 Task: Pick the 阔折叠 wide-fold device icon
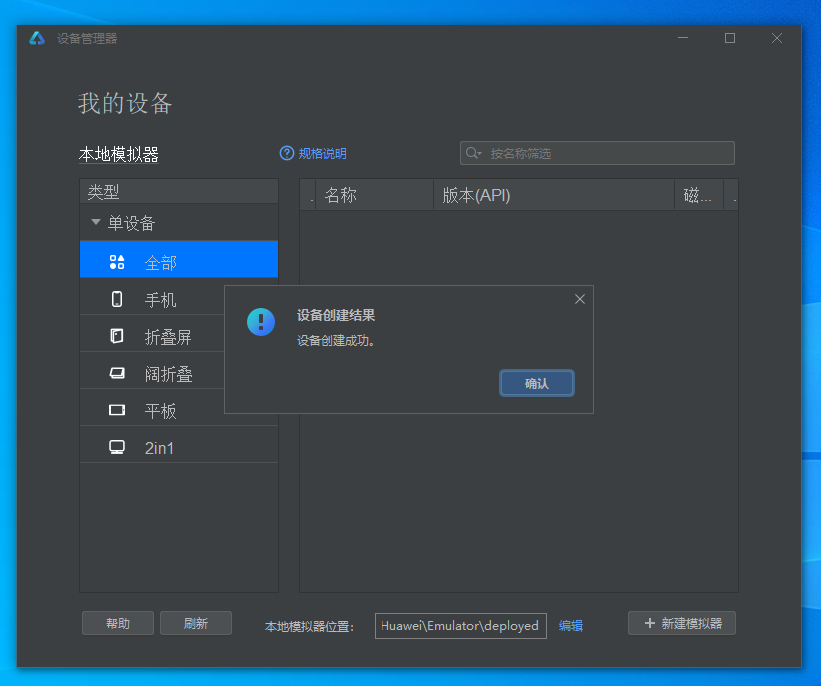(x=117, y=373)
